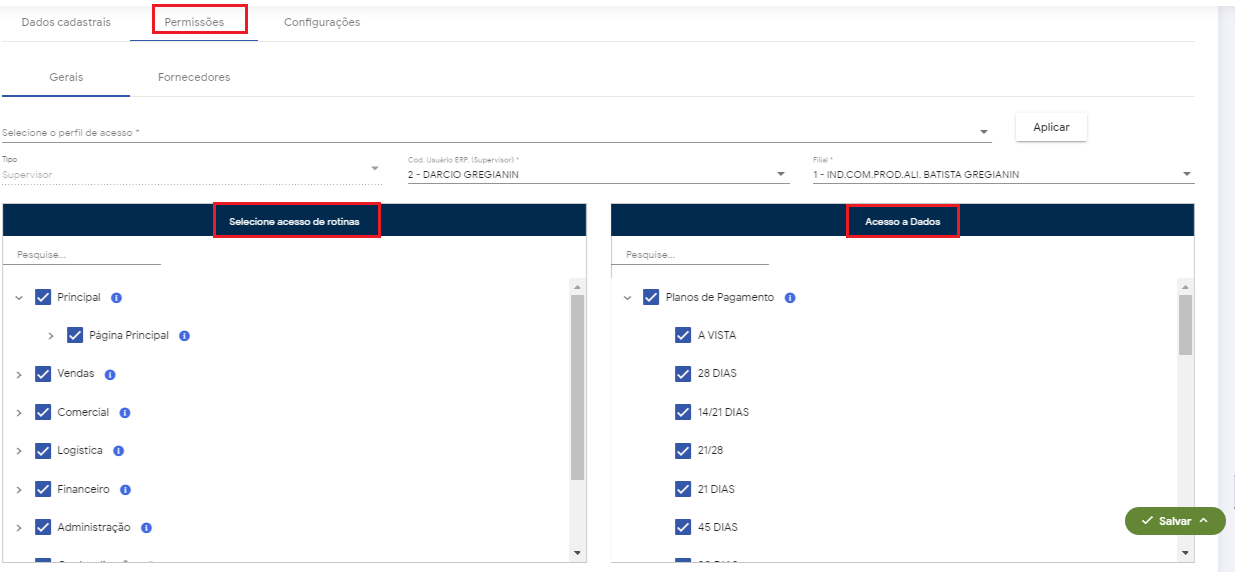
Task: Expand the Comercial tree node
Action: click(x=19, y=413)
